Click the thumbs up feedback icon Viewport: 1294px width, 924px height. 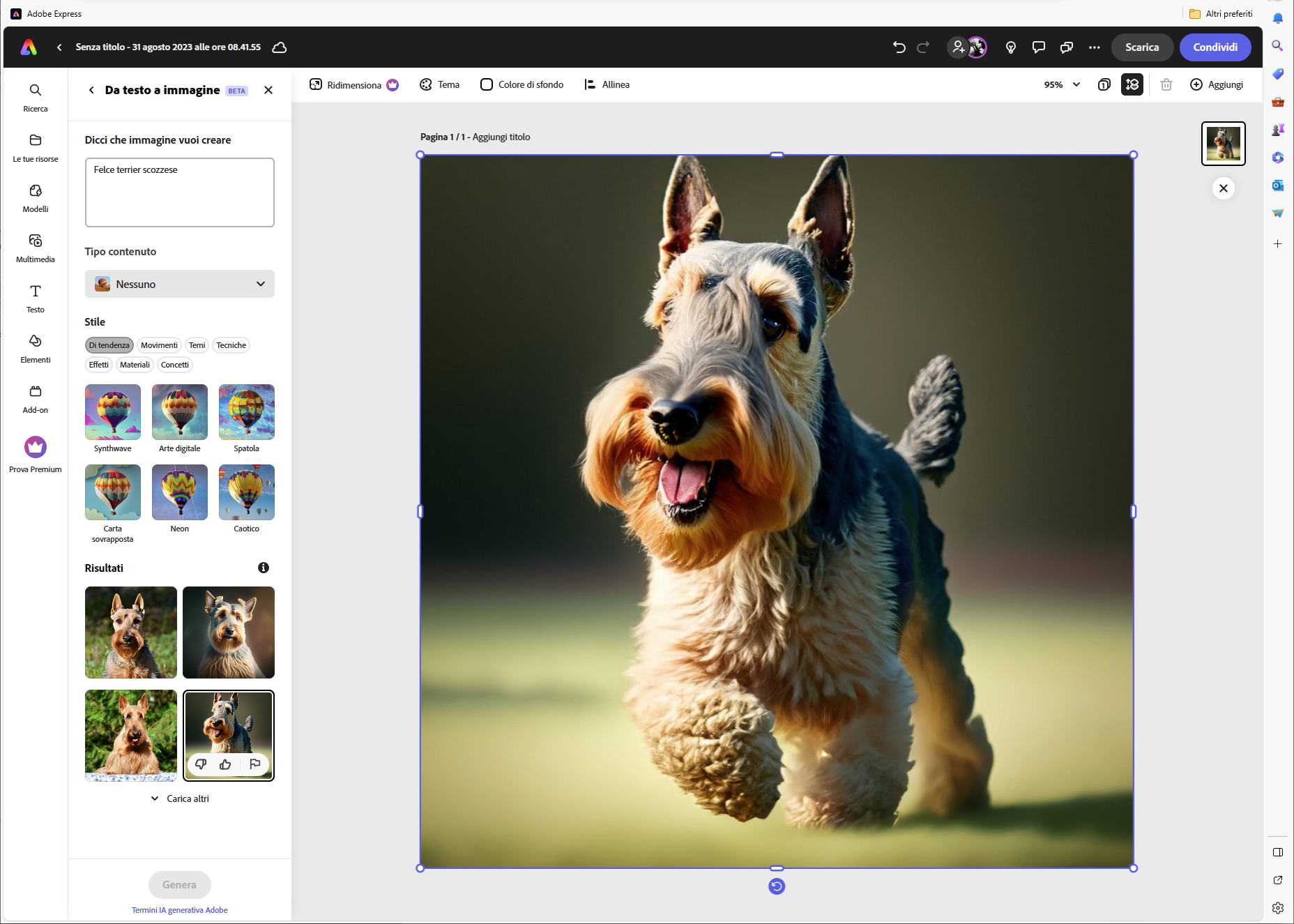[x=225, y=764]
